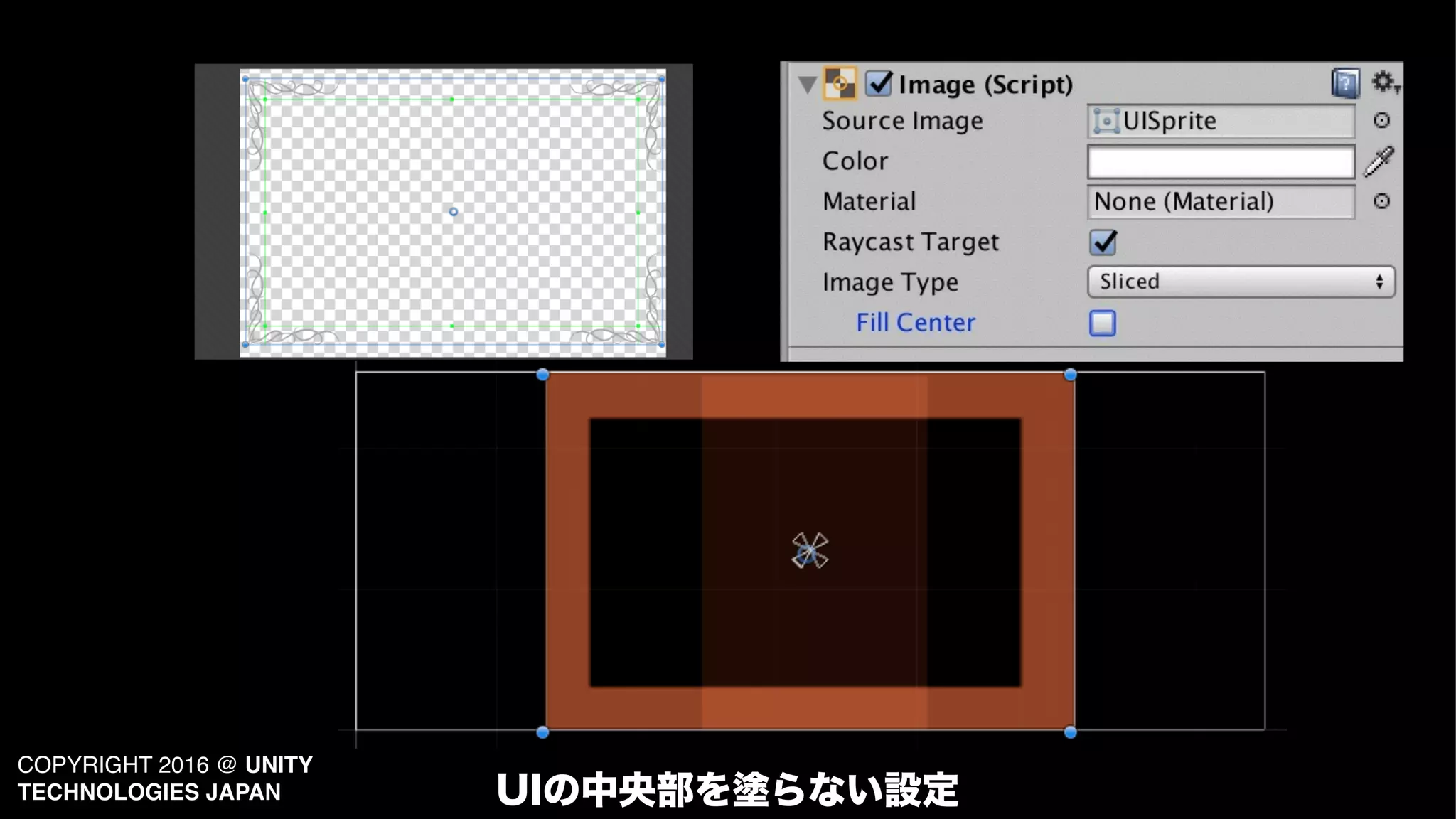Click the anchor pivot gizmo in scene

[810, 551]
